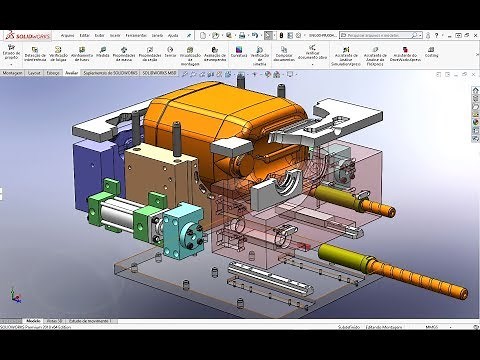This screenshot has height=360, width=480.
Task: Open Suplementos do SOLIDWORKS tab
Action: pos(110,73)
